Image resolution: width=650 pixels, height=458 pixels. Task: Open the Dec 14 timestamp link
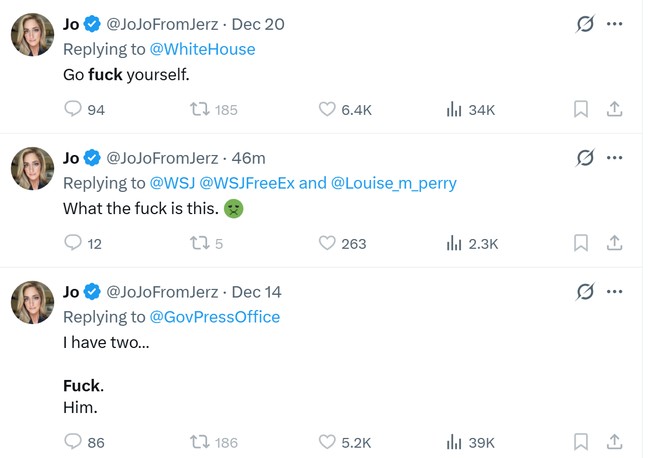(256, 292)
